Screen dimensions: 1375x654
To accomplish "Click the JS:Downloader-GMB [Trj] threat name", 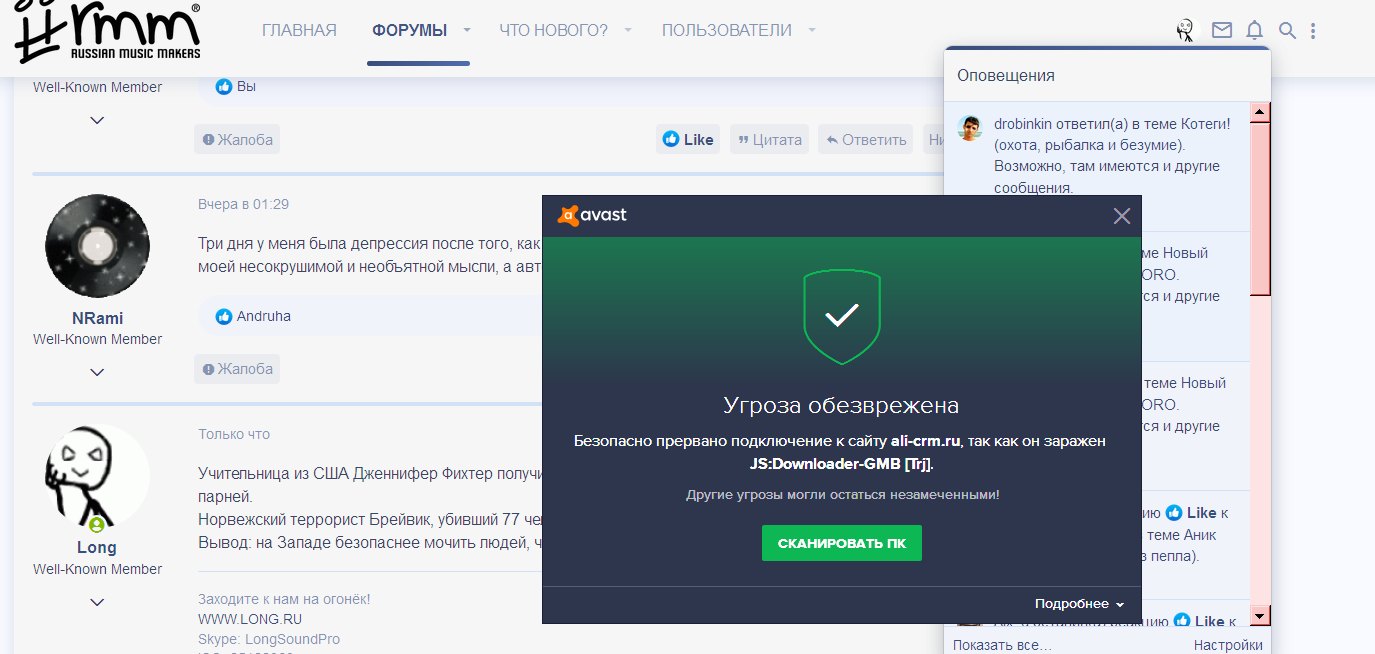I will tap(841, 464).
